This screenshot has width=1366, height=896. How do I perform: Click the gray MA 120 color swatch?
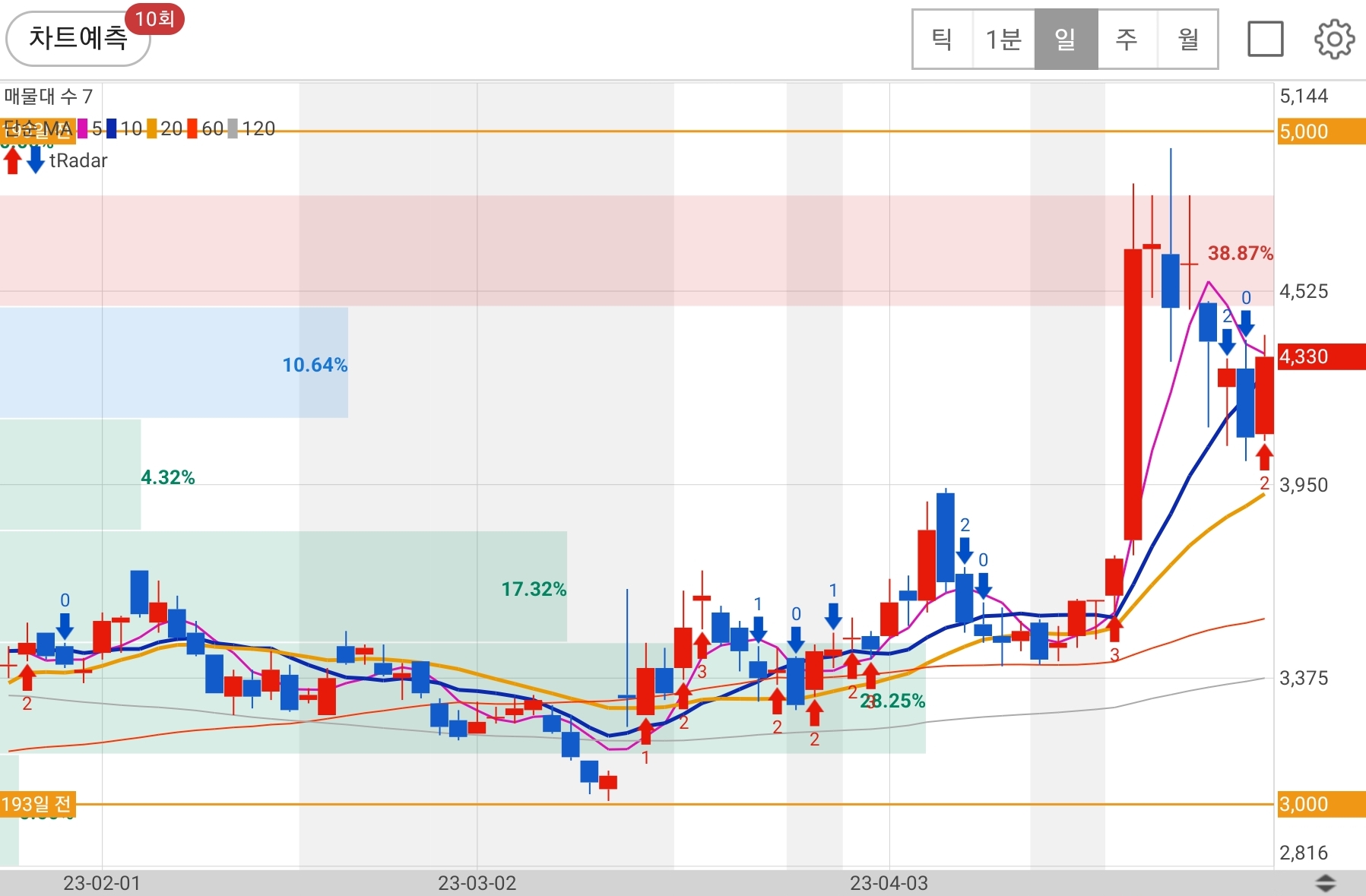(233, 128)
